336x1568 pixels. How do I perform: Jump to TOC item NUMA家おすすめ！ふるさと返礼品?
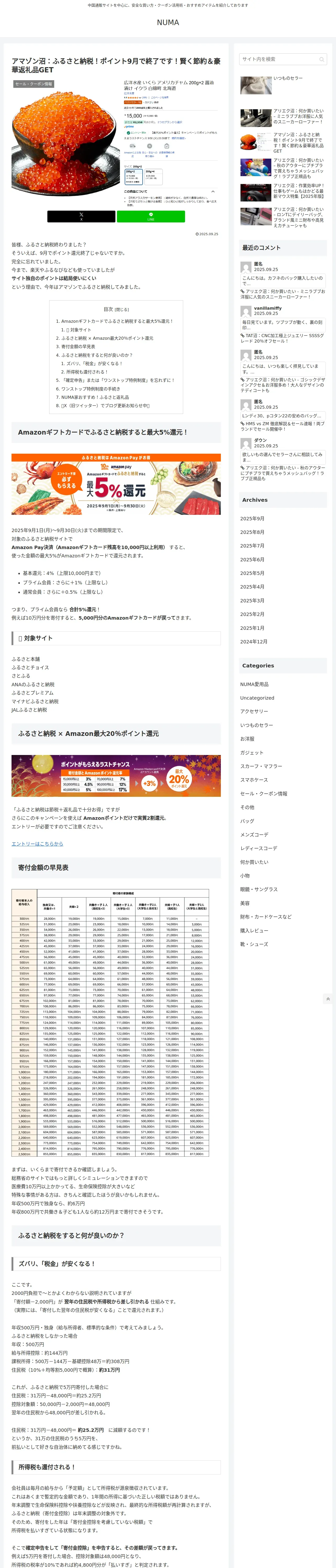tap(95, 397)
